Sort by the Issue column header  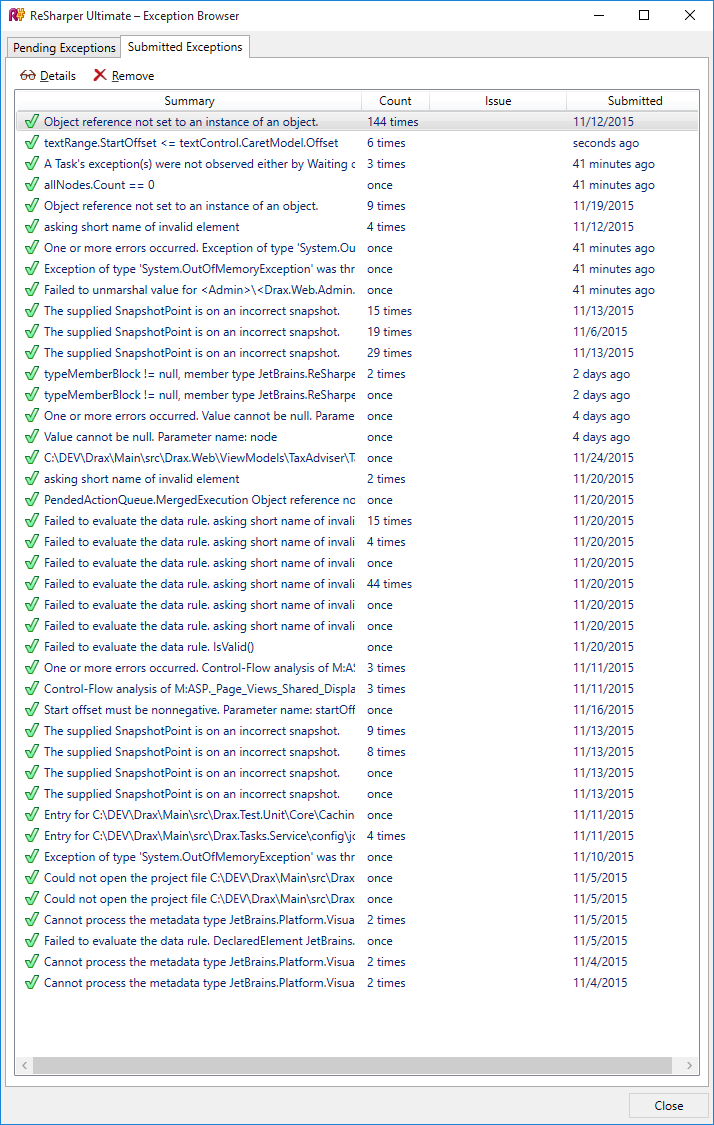click(498, 100)
